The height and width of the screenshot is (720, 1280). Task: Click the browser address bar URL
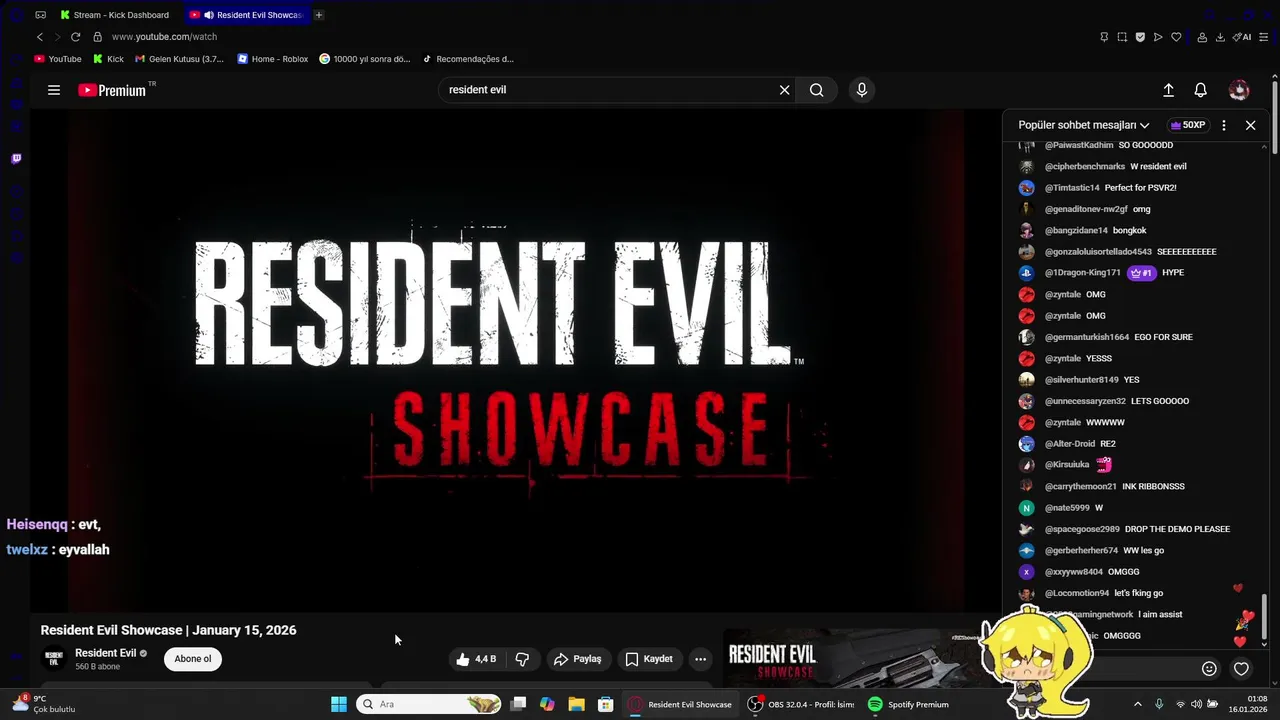click(164, 37)
